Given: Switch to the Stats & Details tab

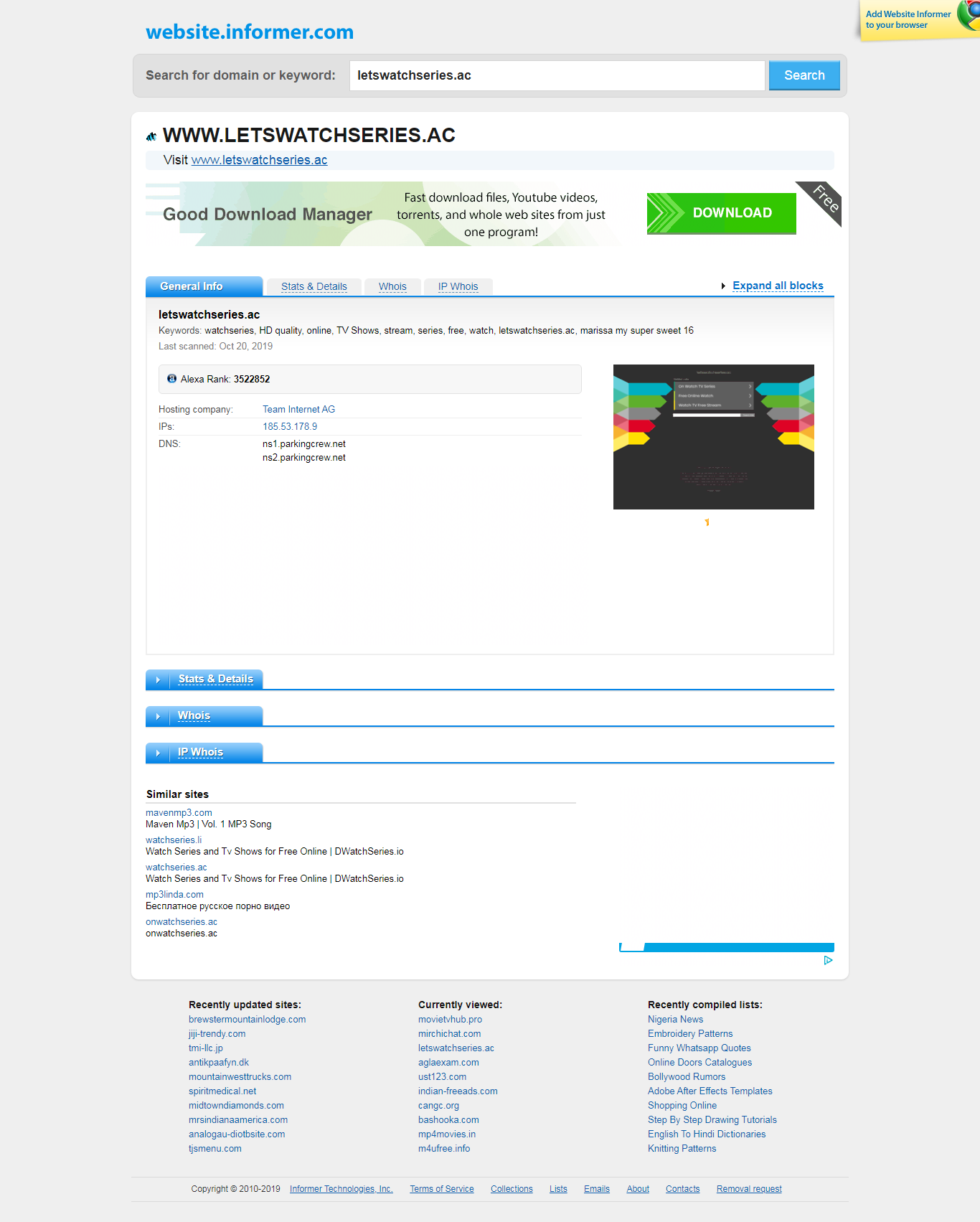Looking at the screenshot, I should coord(314,286).
